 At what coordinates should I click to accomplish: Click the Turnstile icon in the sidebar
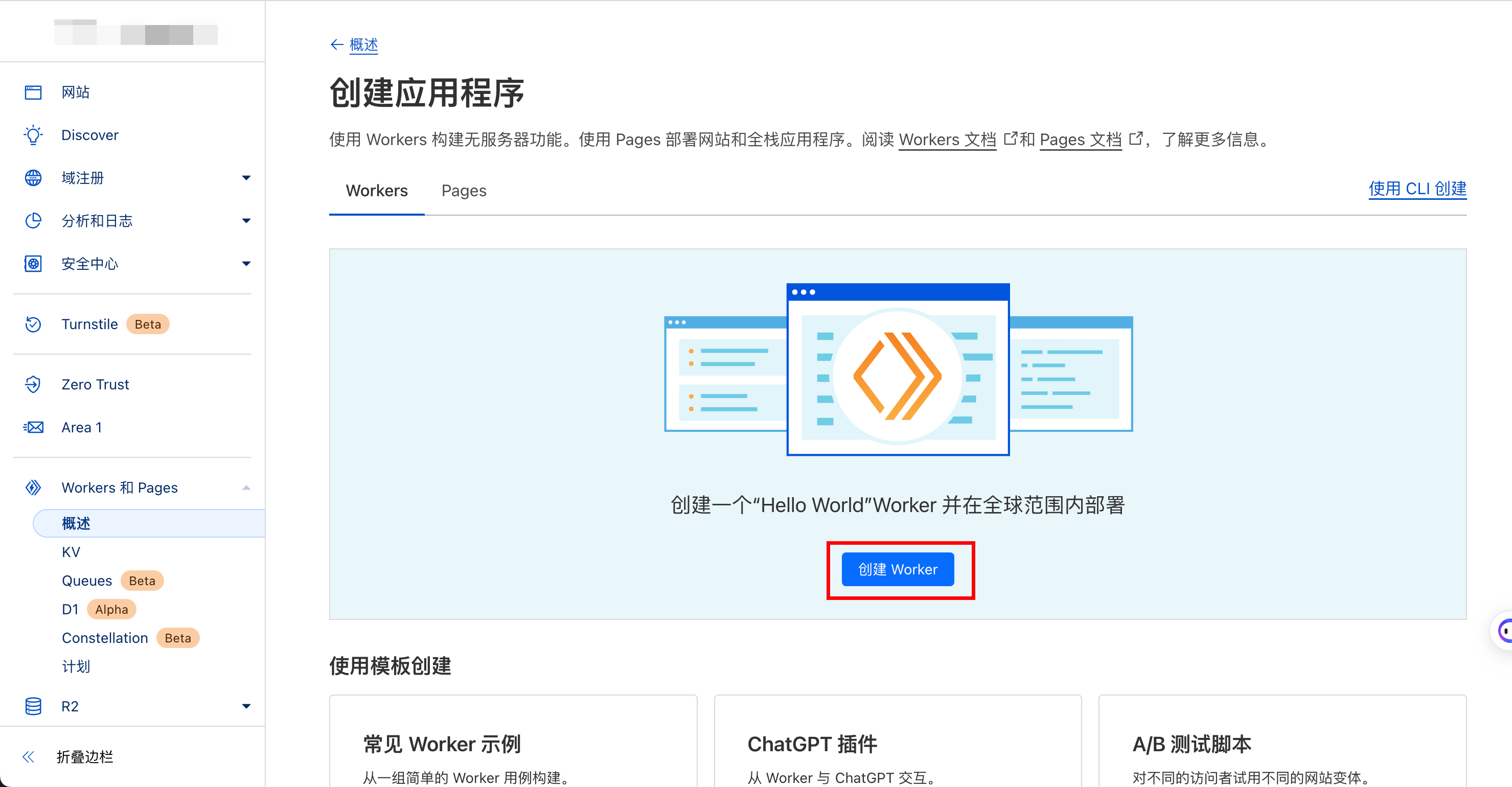[33, 324]
